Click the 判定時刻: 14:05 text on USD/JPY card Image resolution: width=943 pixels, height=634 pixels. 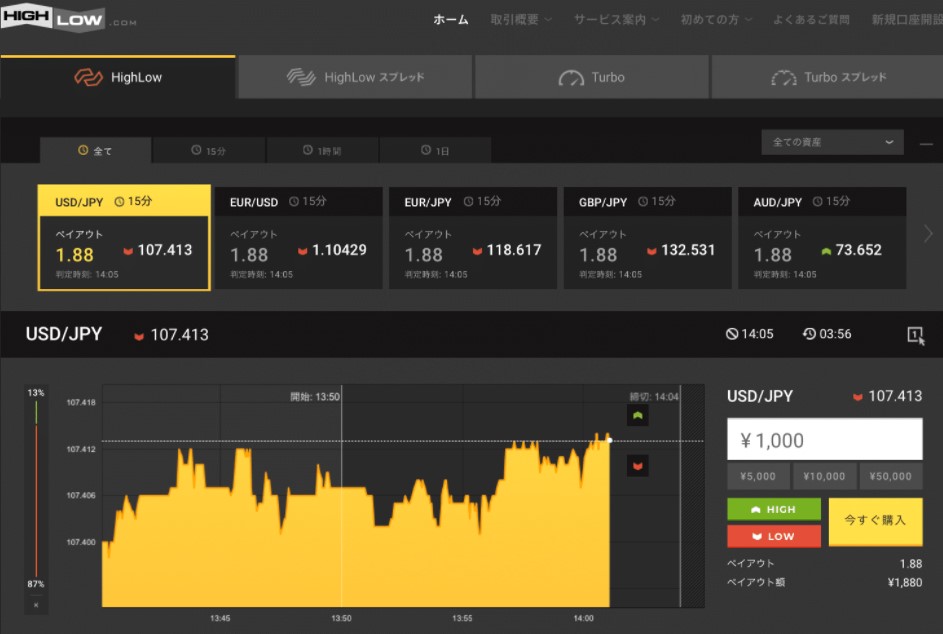(87, 274)
